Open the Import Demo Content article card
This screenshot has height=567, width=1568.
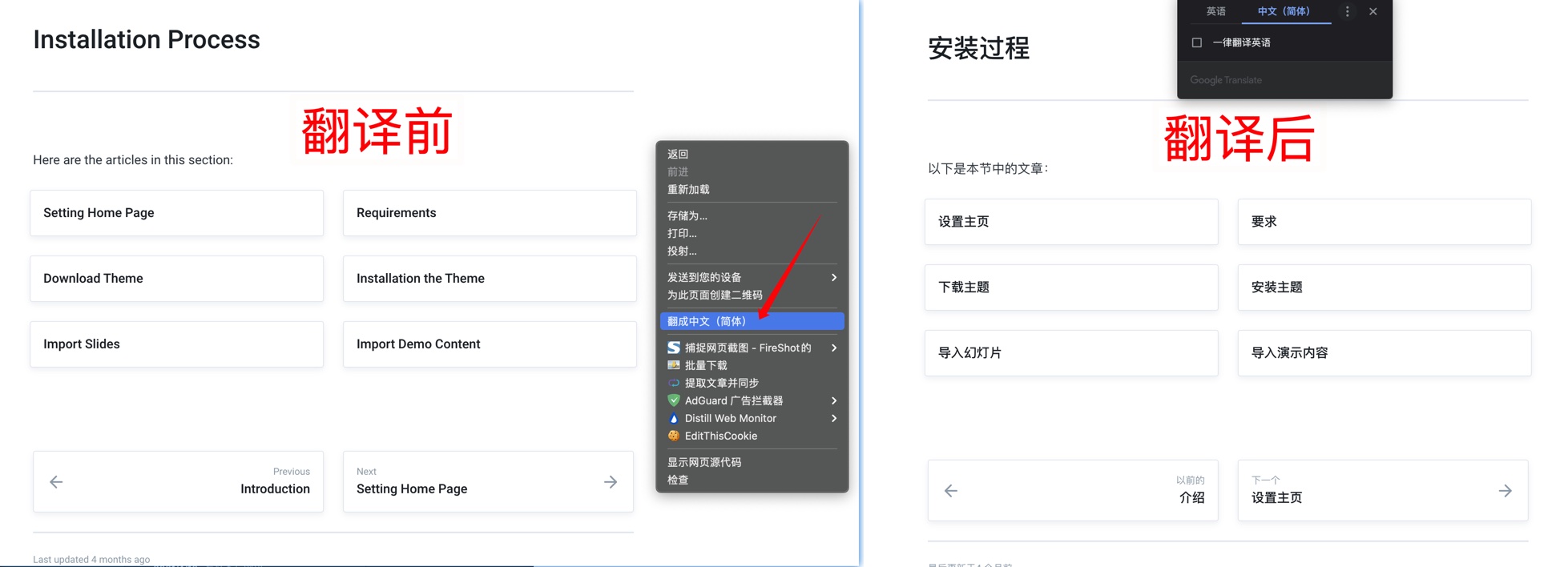pyautogui.click(x=490, y=344)
